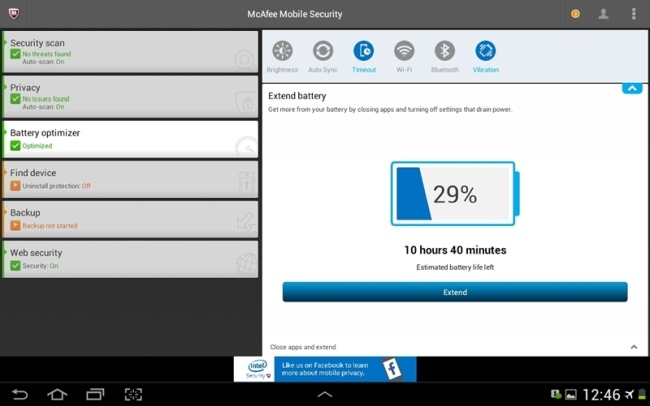Open the Find device section

[130, 179]
